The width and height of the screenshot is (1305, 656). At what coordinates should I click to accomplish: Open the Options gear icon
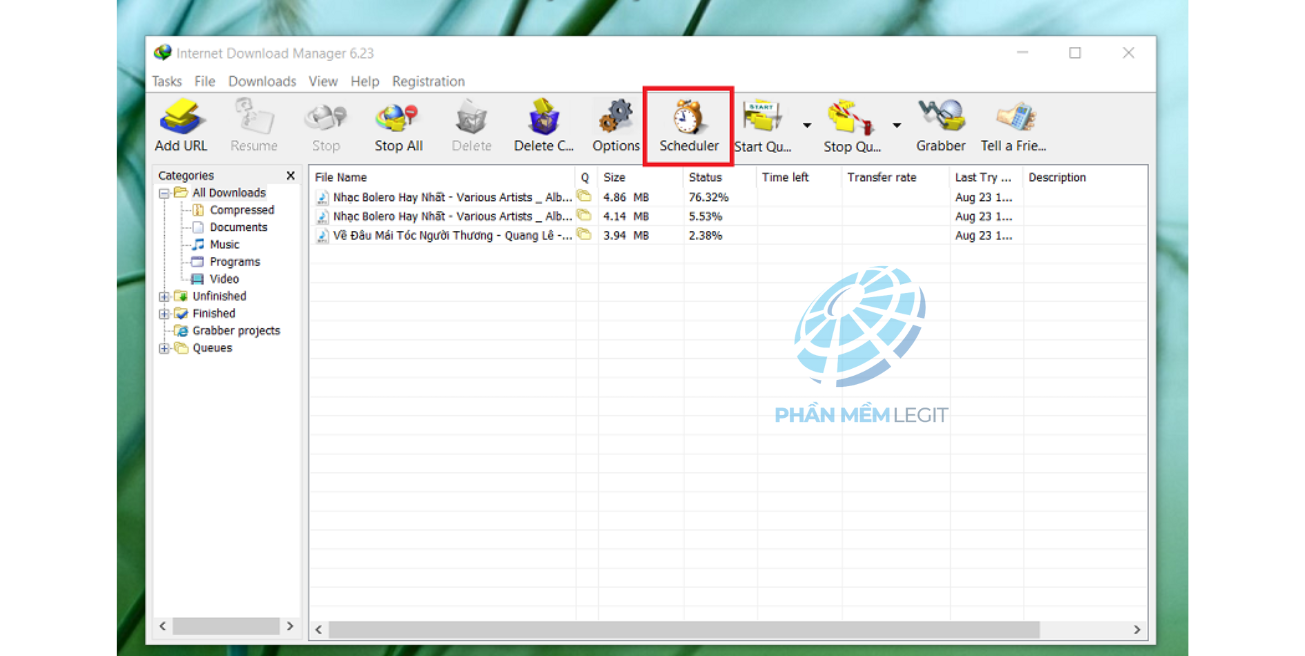(616, 118)
